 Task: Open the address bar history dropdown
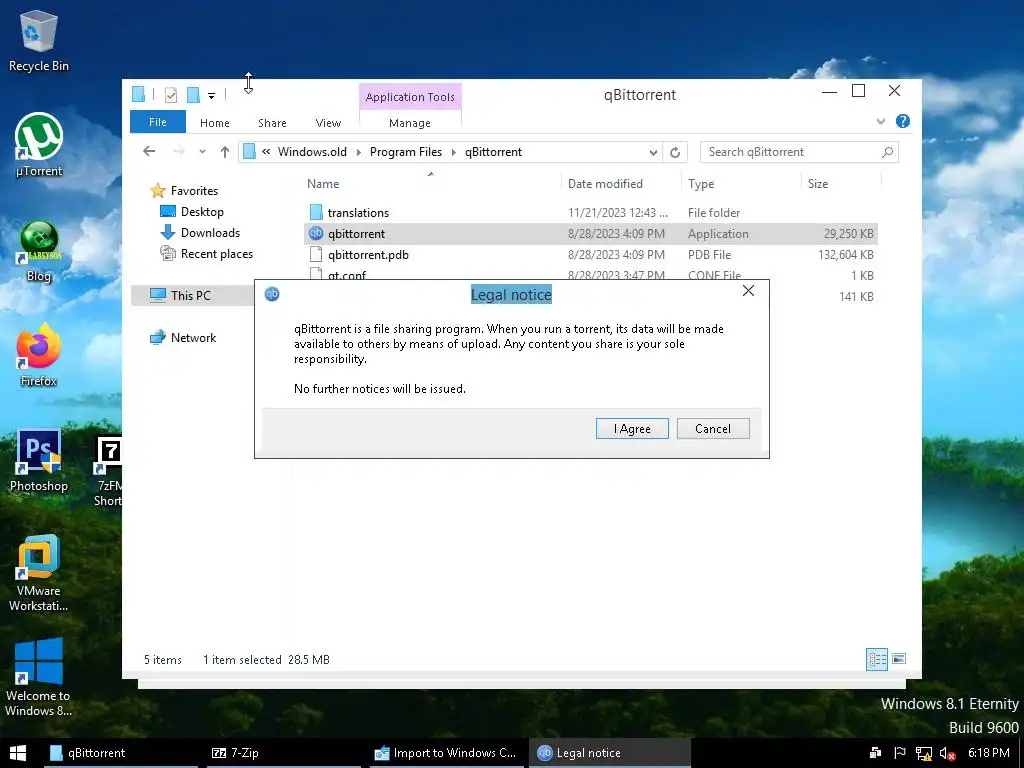click(x=653, y=152)
